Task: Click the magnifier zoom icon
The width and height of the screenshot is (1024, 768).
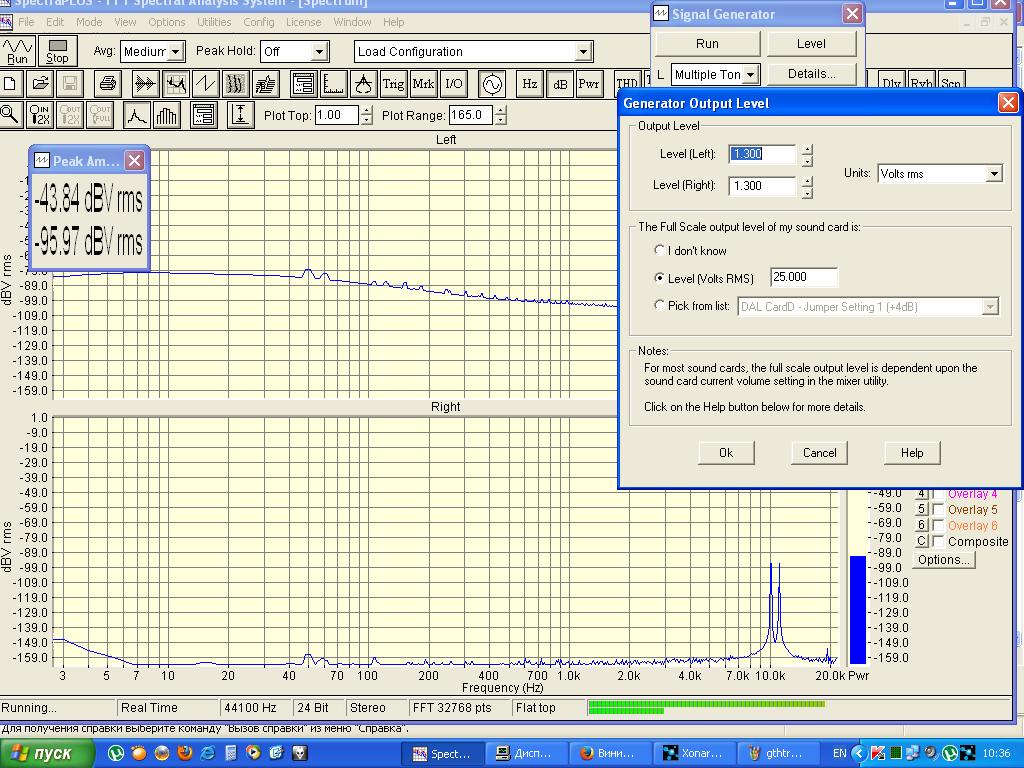Action: (10, 115)
